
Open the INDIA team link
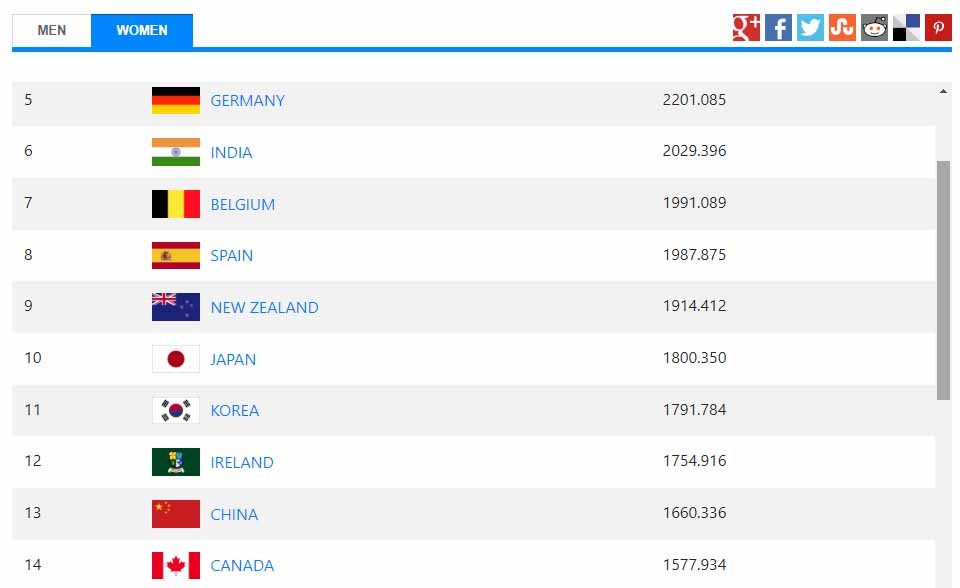pyautogui.click(x=231, y=152)
